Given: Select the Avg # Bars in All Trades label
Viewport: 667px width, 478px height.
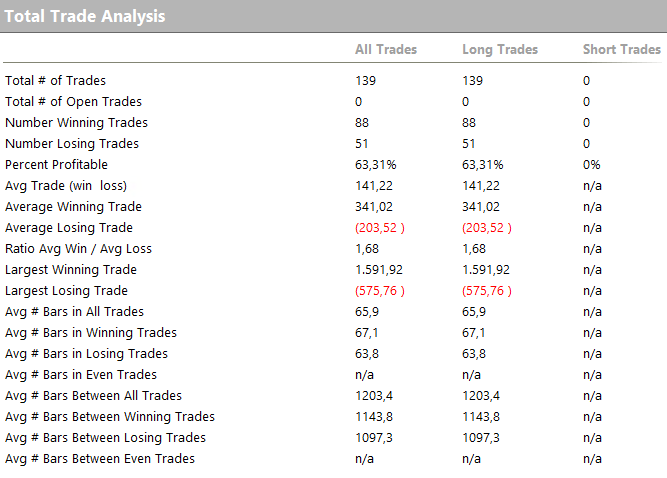Looking at the screenshot, I should click(x=74, y=312).
